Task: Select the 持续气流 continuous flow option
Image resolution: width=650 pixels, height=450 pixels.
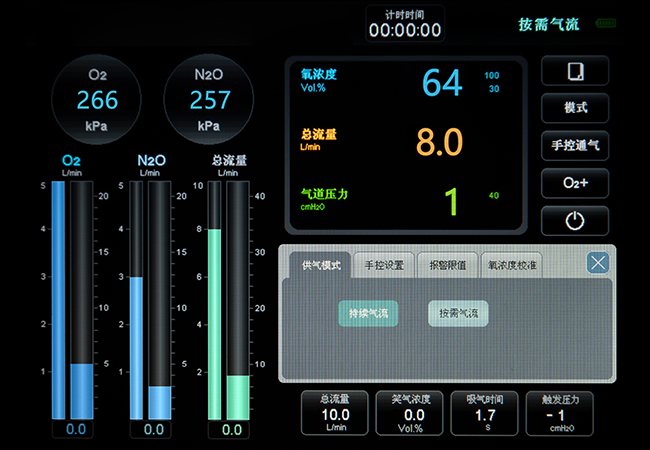Action: pyautogui.click(x=368, y=314)
